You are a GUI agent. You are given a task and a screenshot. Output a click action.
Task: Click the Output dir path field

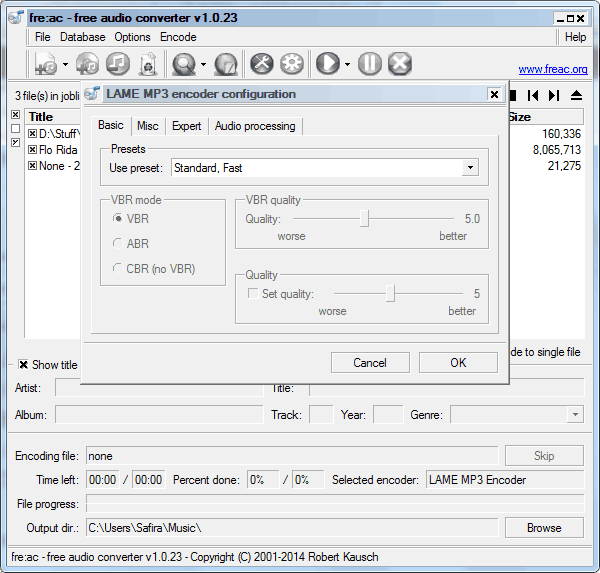coord(292,528)
